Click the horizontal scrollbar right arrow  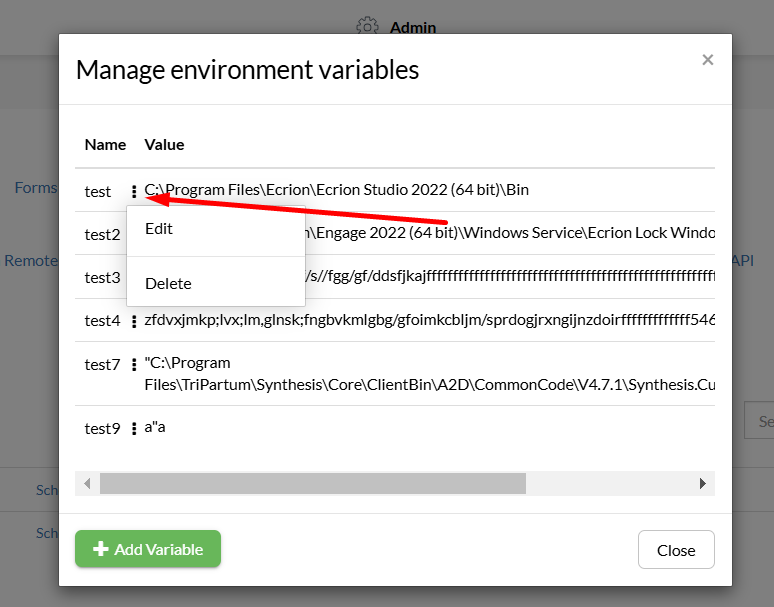(702, 483)
